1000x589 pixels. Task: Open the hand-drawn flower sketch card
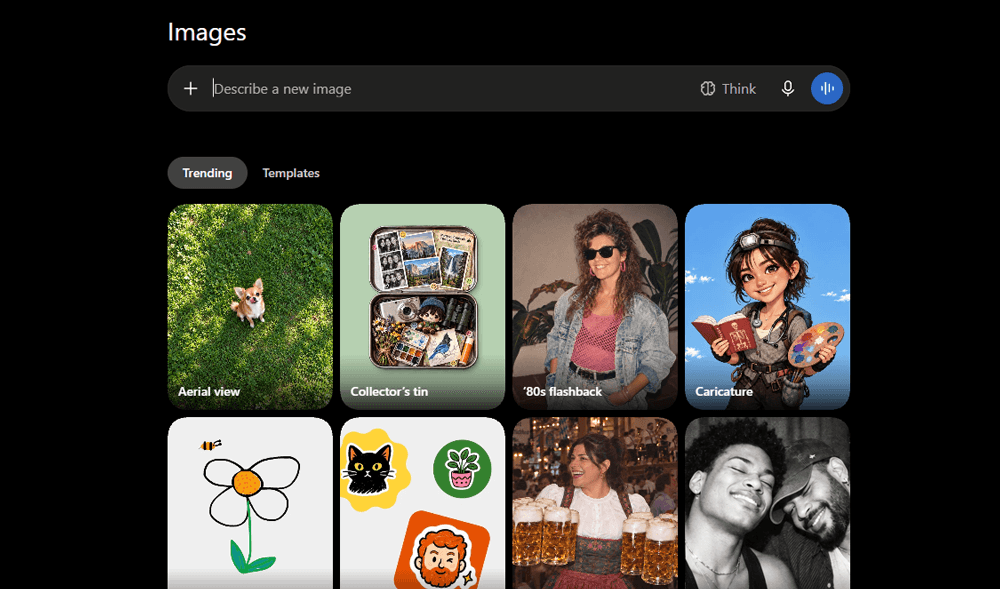point(250,503)
